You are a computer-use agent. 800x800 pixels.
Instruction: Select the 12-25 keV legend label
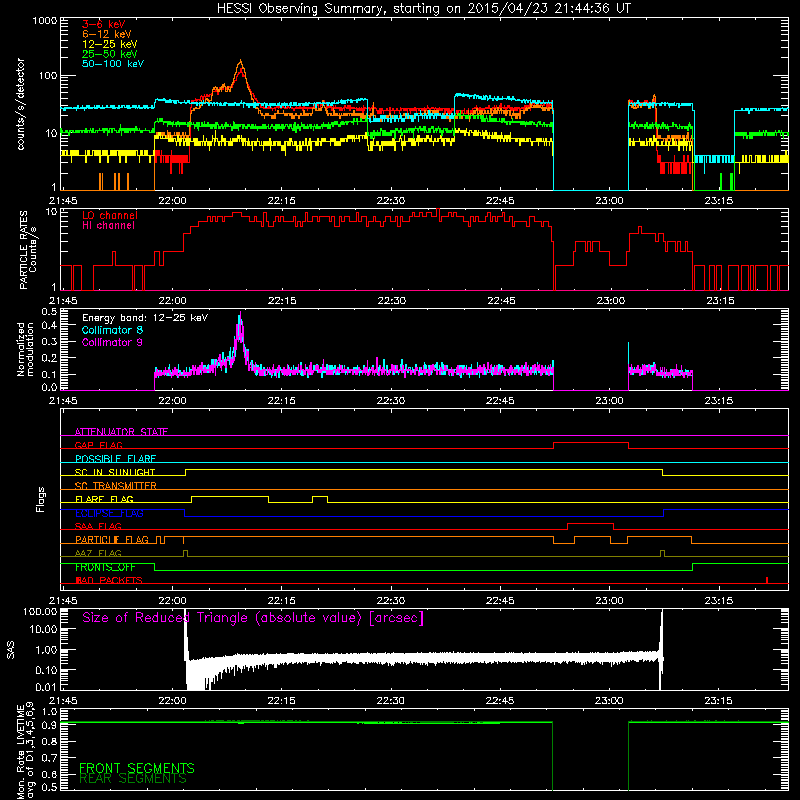coord(110,44)
